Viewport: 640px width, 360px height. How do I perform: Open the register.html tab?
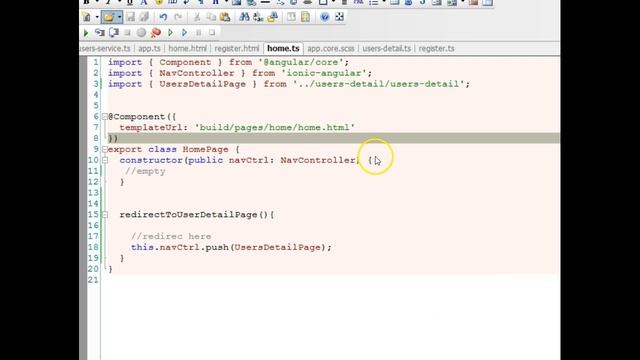[x=237, y=49]
